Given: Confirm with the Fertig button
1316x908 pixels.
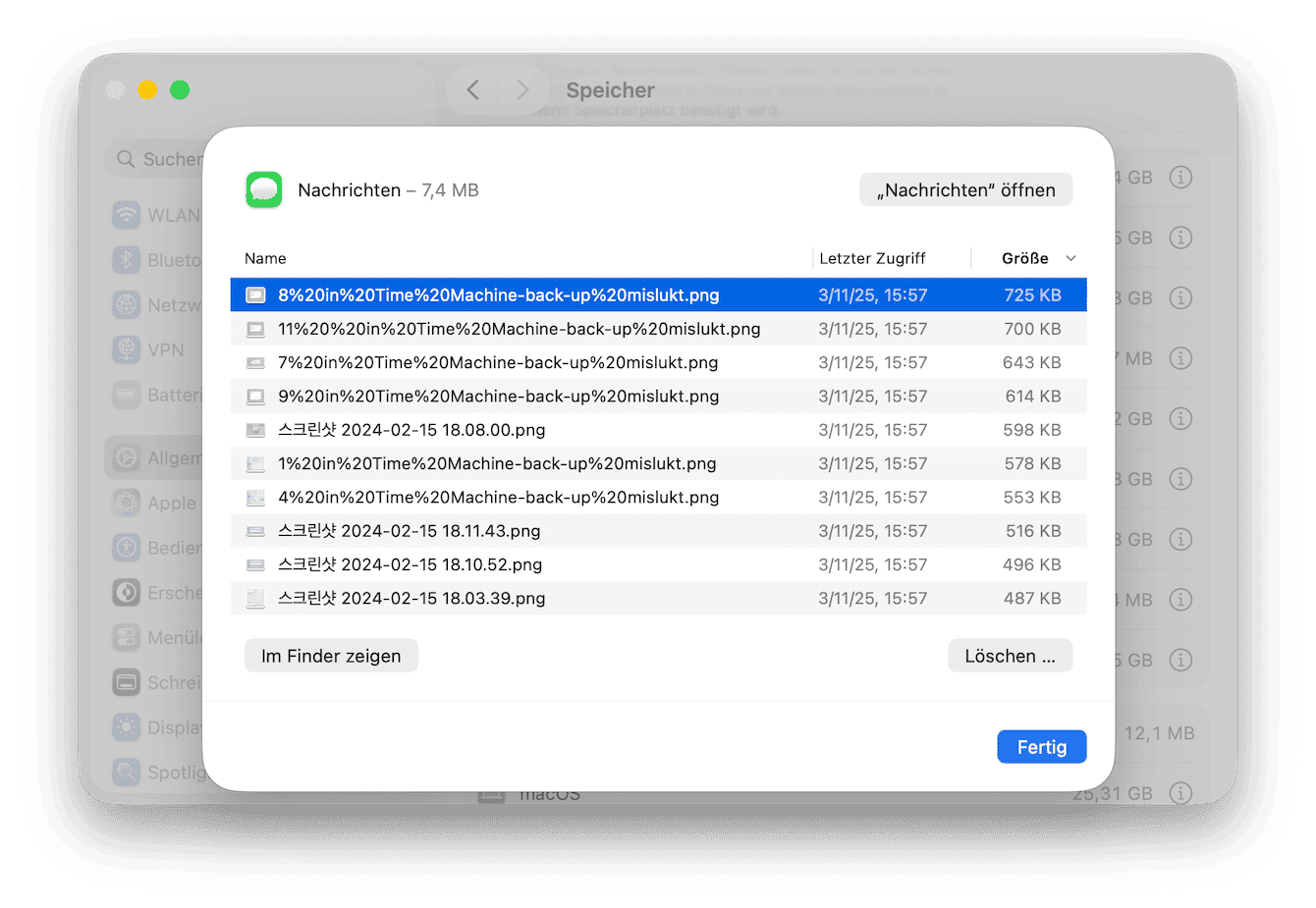Looking at the screenshot, I should point(1042,747).
